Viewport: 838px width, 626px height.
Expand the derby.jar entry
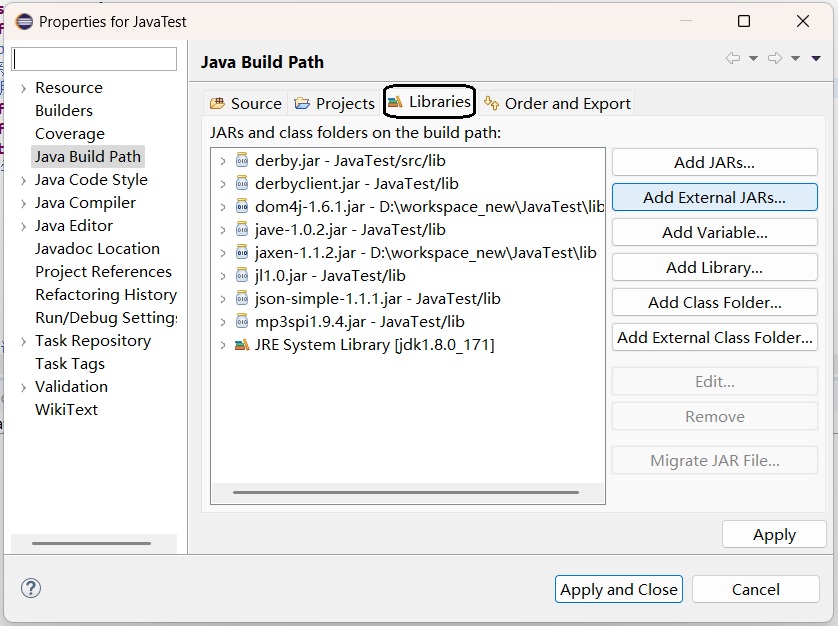[x=223, y=161]
